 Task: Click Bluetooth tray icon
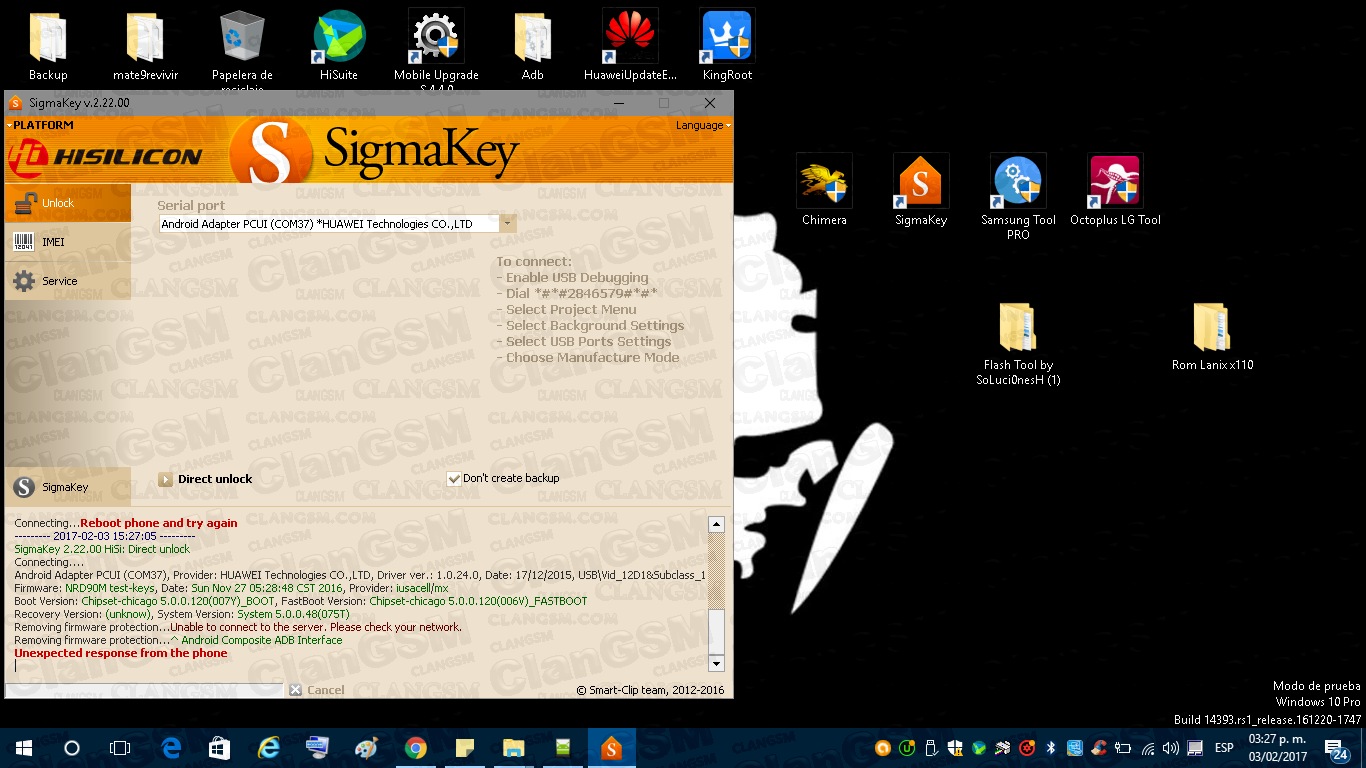1051,748
